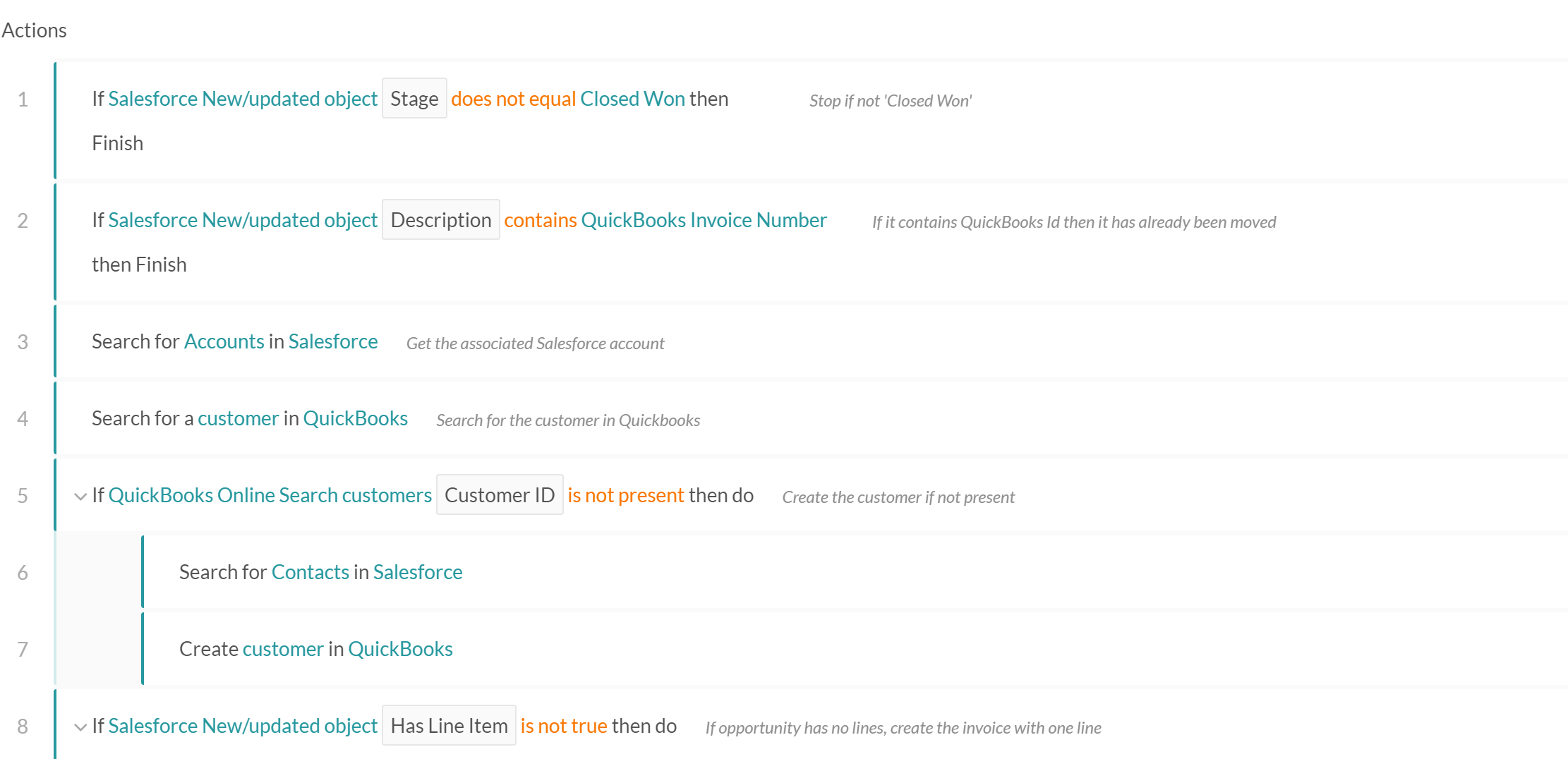Select the comment "Stop if not 'Closed Won'"

pyautogui.click(x=891, y=101)
